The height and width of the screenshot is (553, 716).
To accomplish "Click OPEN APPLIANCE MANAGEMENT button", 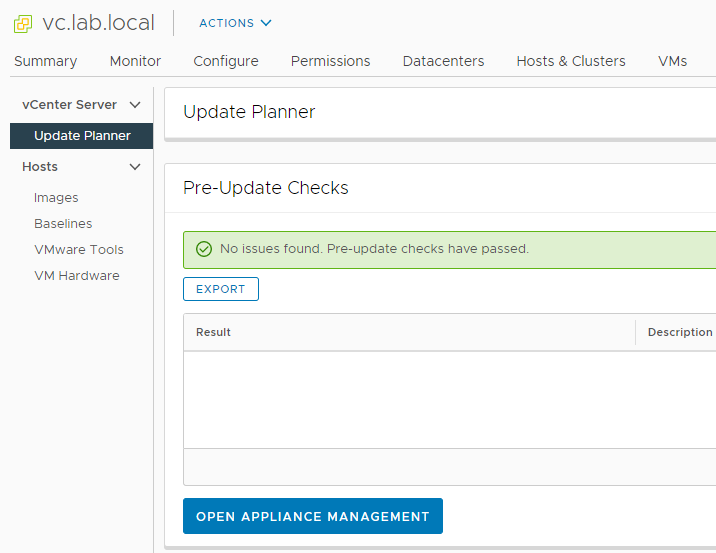I will (x=313, y=516).
